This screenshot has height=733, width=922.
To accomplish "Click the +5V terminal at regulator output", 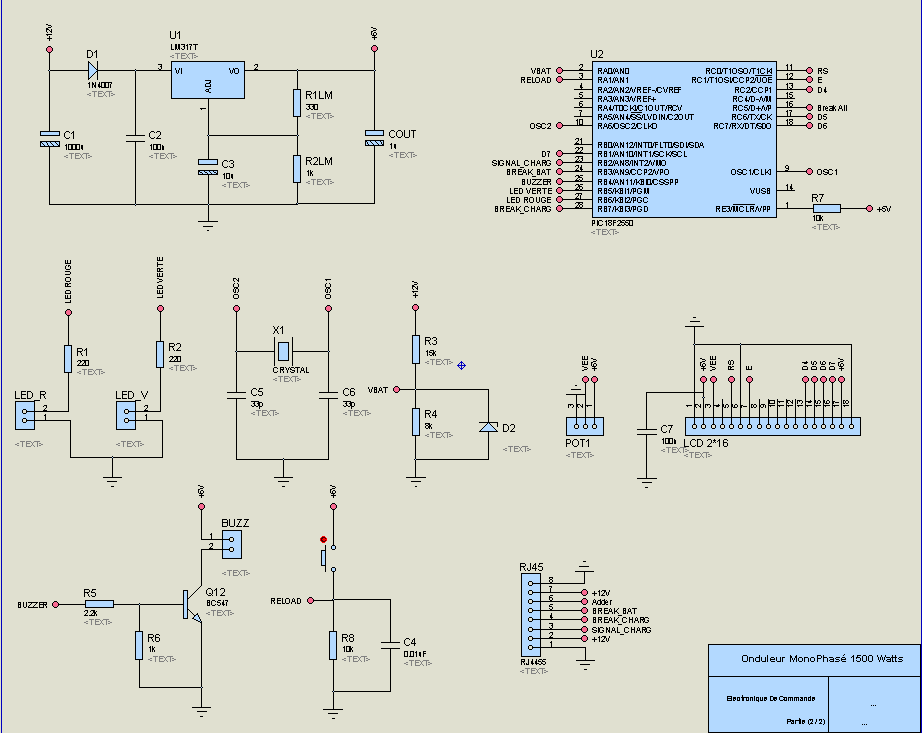I will (375, 49).
